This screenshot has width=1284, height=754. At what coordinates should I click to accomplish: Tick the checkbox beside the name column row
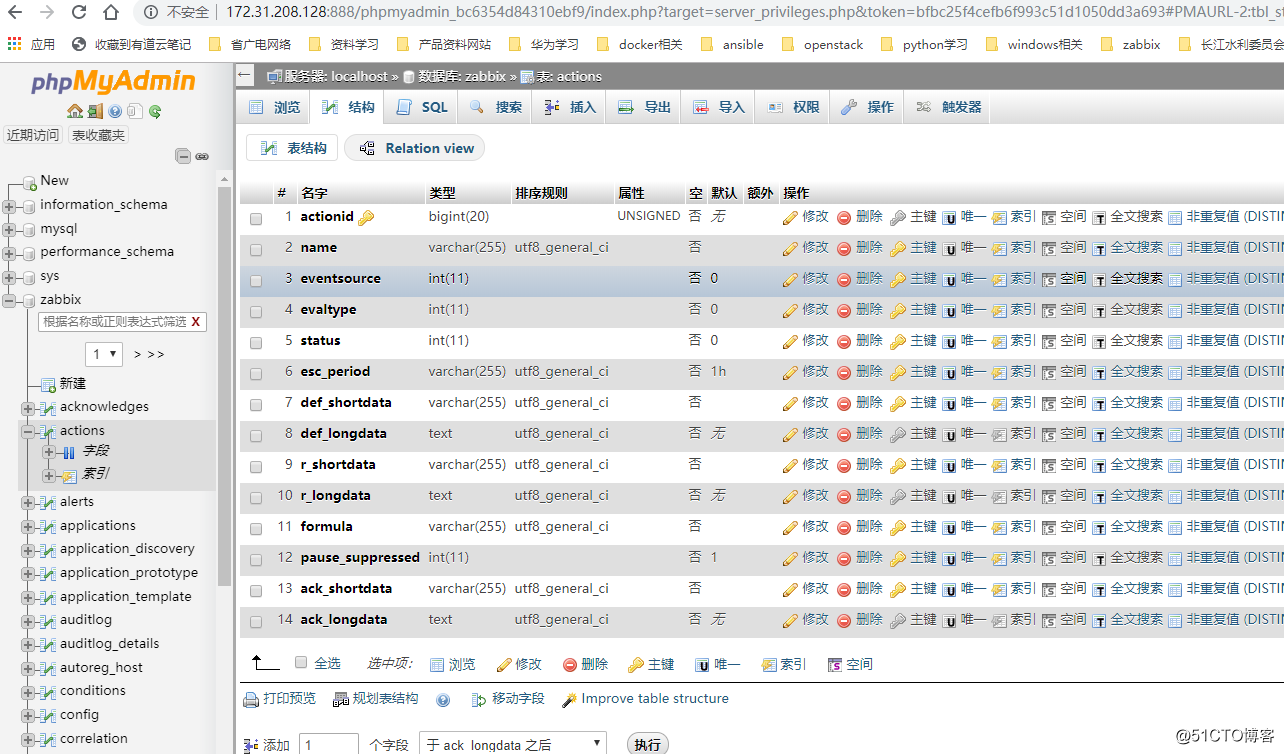click(x=256, y=248)
